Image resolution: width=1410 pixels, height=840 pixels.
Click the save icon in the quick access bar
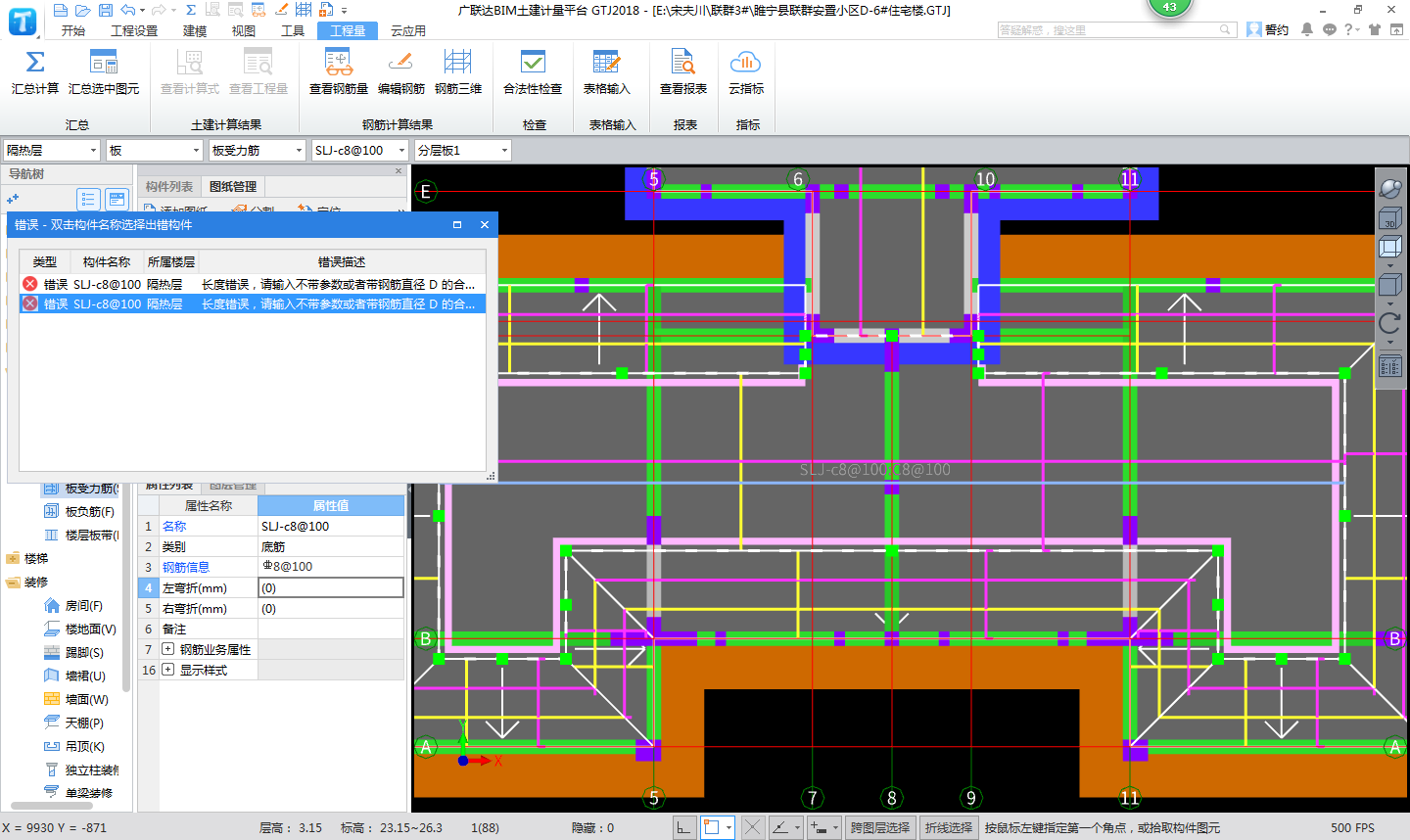[x=104, y=10]
